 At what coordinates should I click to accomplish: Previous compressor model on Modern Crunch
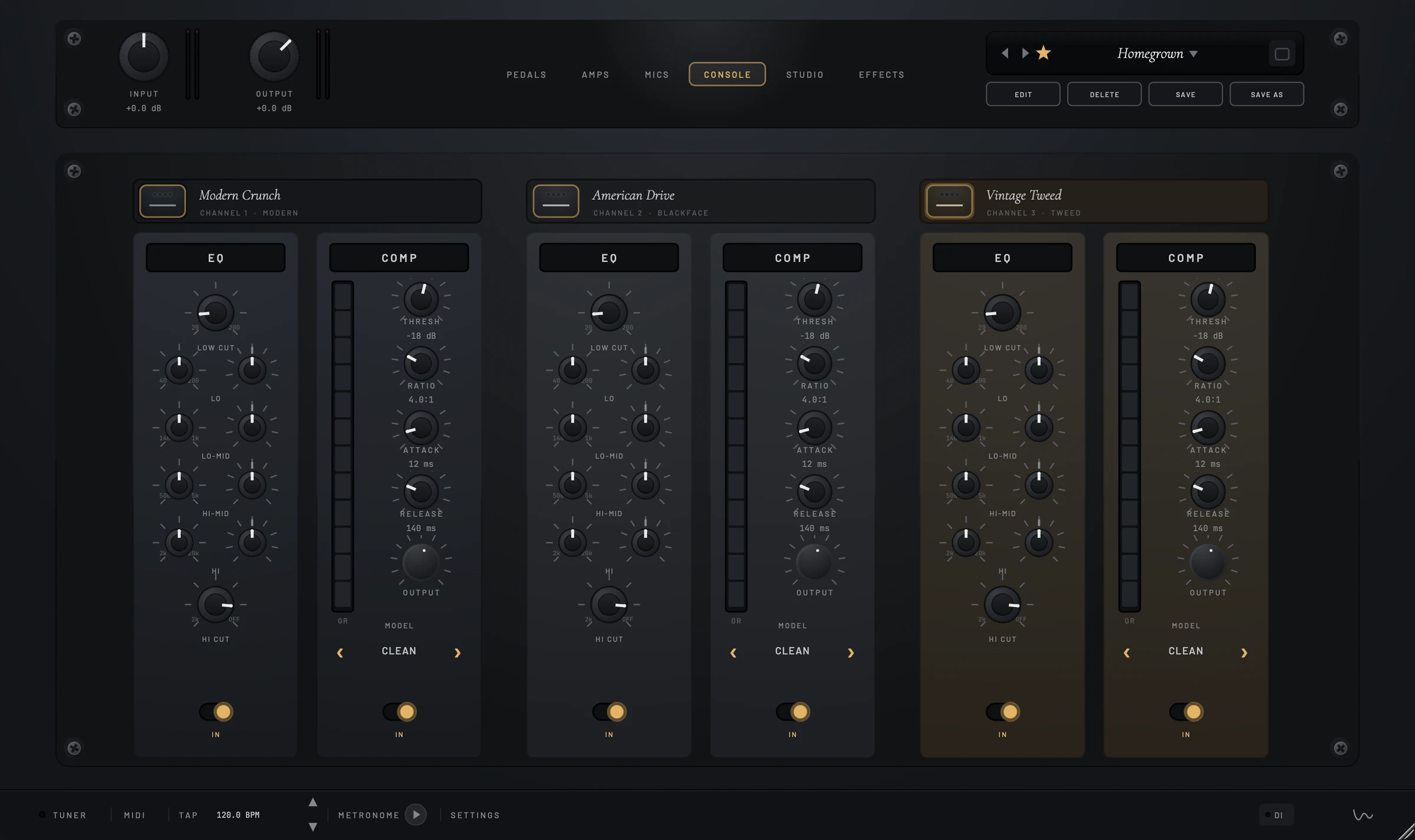(340, 653)
